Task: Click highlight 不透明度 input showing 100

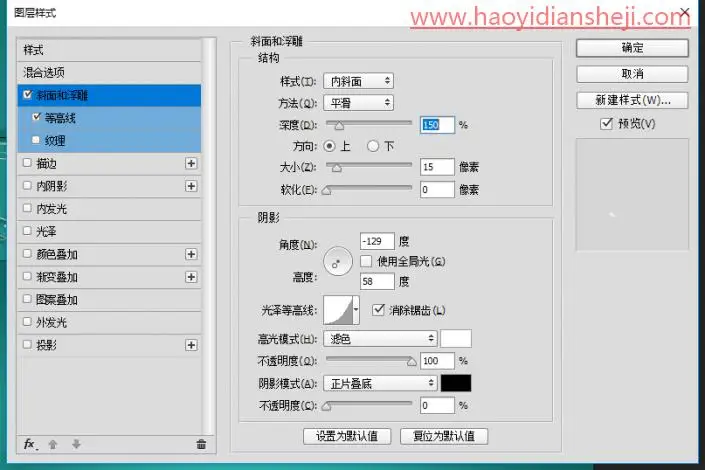Action: pyautogui.click(x=437, y=361)
